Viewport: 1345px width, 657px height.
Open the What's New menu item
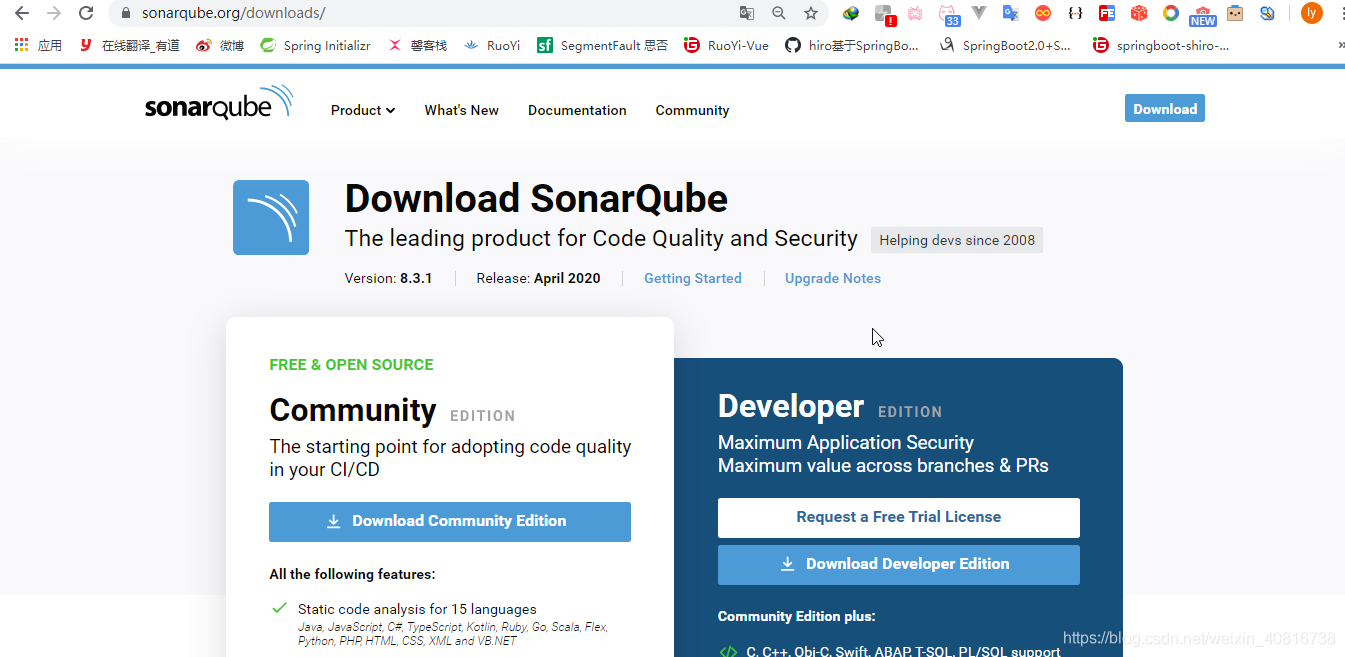(462, 110)
